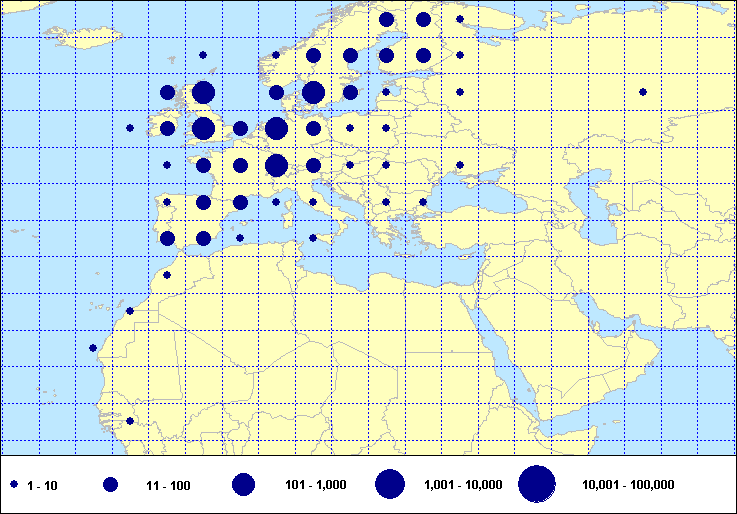Click the "1,001 - 10,000" legend label
This screenshot has height=514, width=737.
(x=463, y=485)
